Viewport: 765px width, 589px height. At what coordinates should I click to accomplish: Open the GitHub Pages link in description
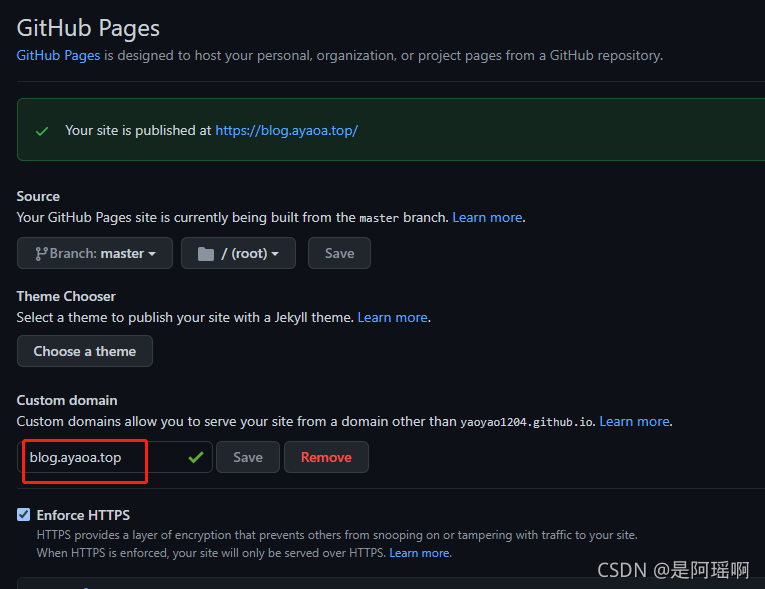(x=58, y=56)
